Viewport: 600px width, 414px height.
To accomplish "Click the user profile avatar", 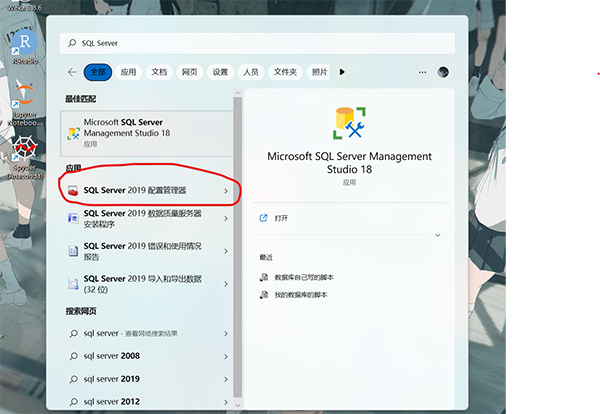I will point(443,72).
